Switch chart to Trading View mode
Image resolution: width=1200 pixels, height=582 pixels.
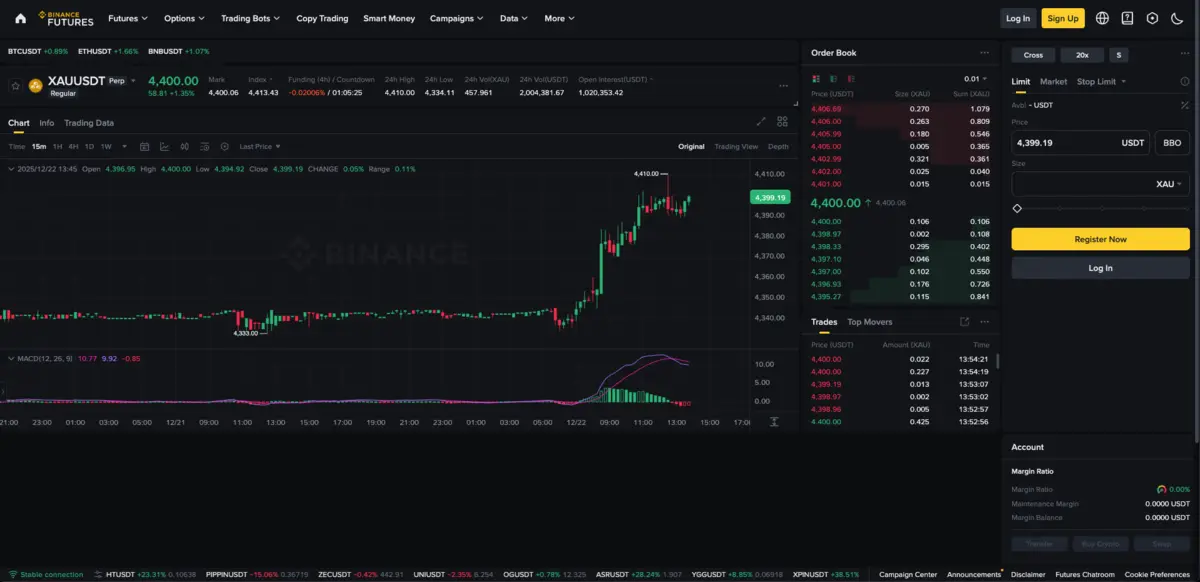pos(736,147)
